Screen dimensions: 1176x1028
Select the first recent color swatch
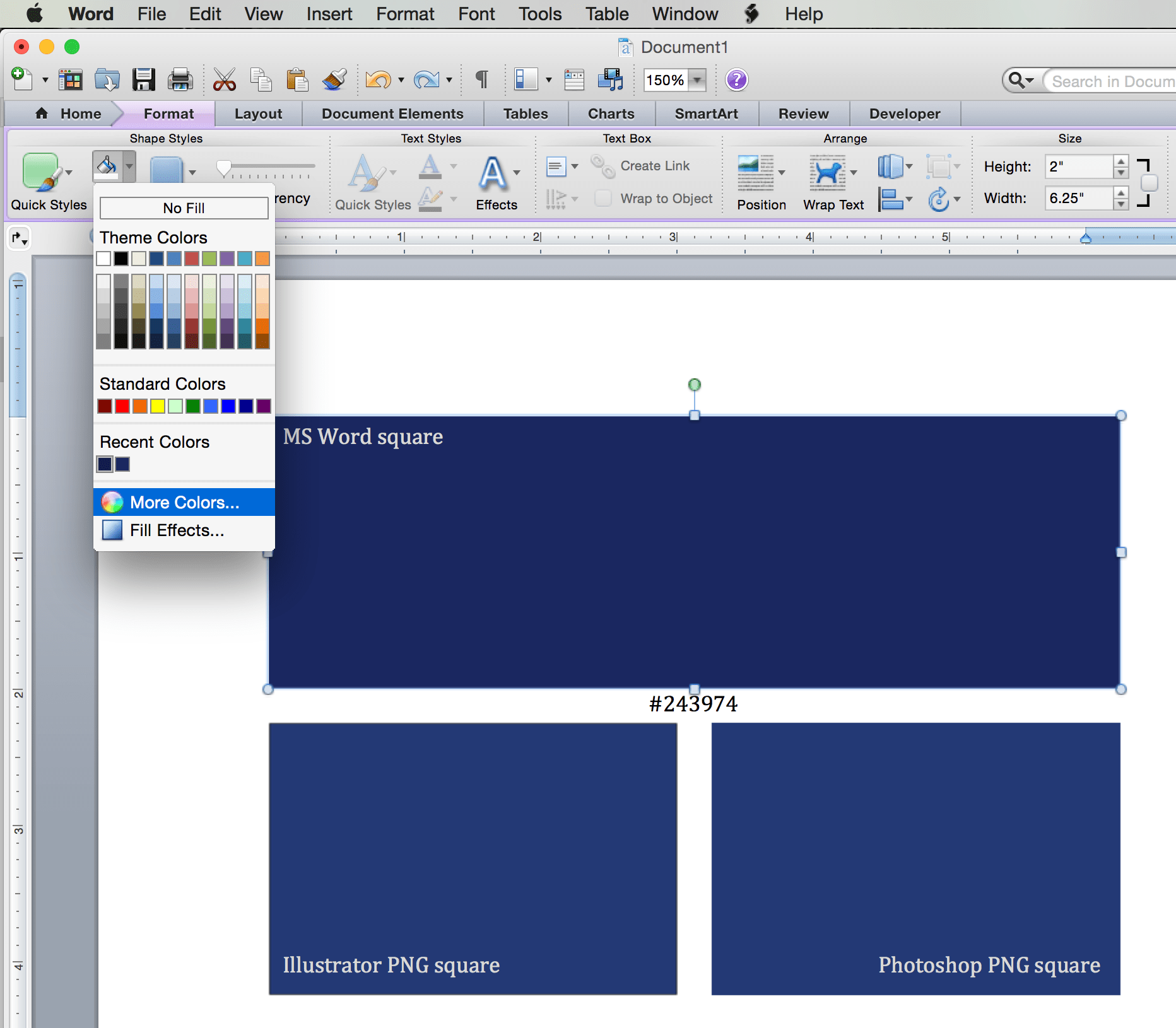105,464
